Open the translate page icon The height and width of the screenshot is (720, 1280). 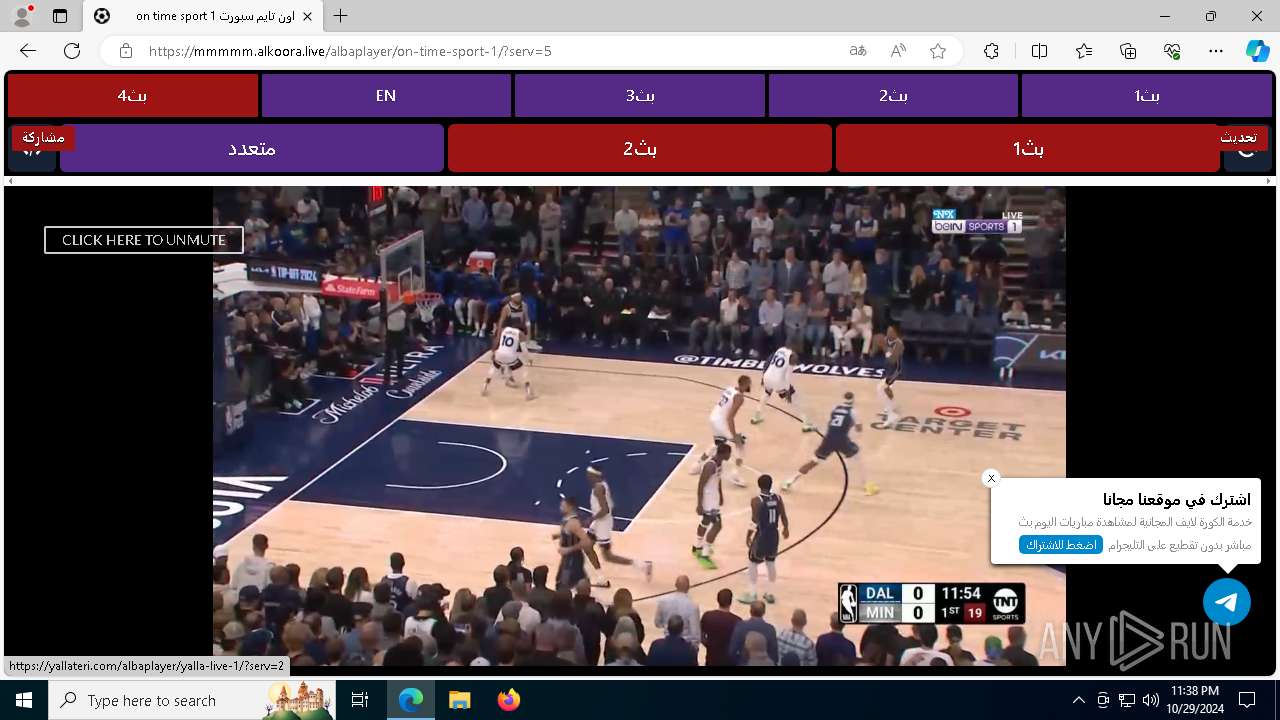858,51
